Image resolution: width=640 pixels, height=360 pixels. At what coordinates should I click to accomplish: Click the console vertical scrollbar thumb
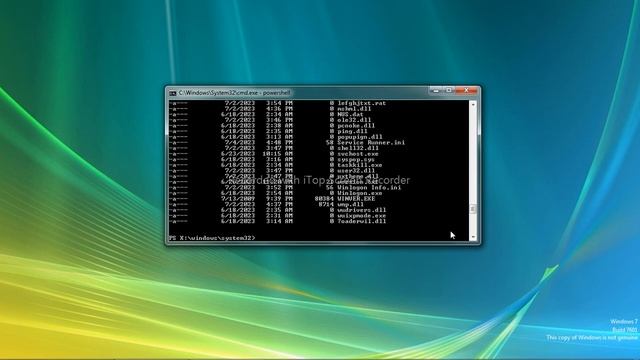pos(473,209)
